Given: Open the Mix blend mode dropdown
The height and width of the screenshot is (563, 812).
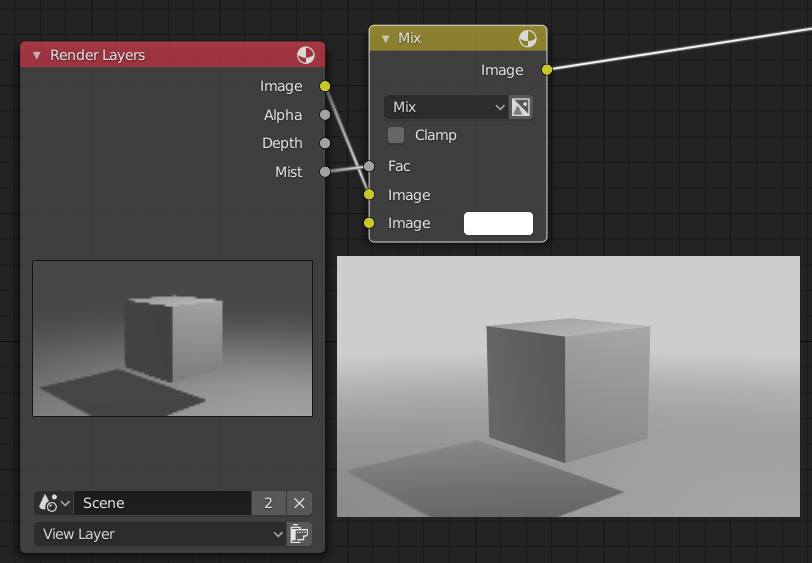Looking at the screenshot, I should click(446, 107).
